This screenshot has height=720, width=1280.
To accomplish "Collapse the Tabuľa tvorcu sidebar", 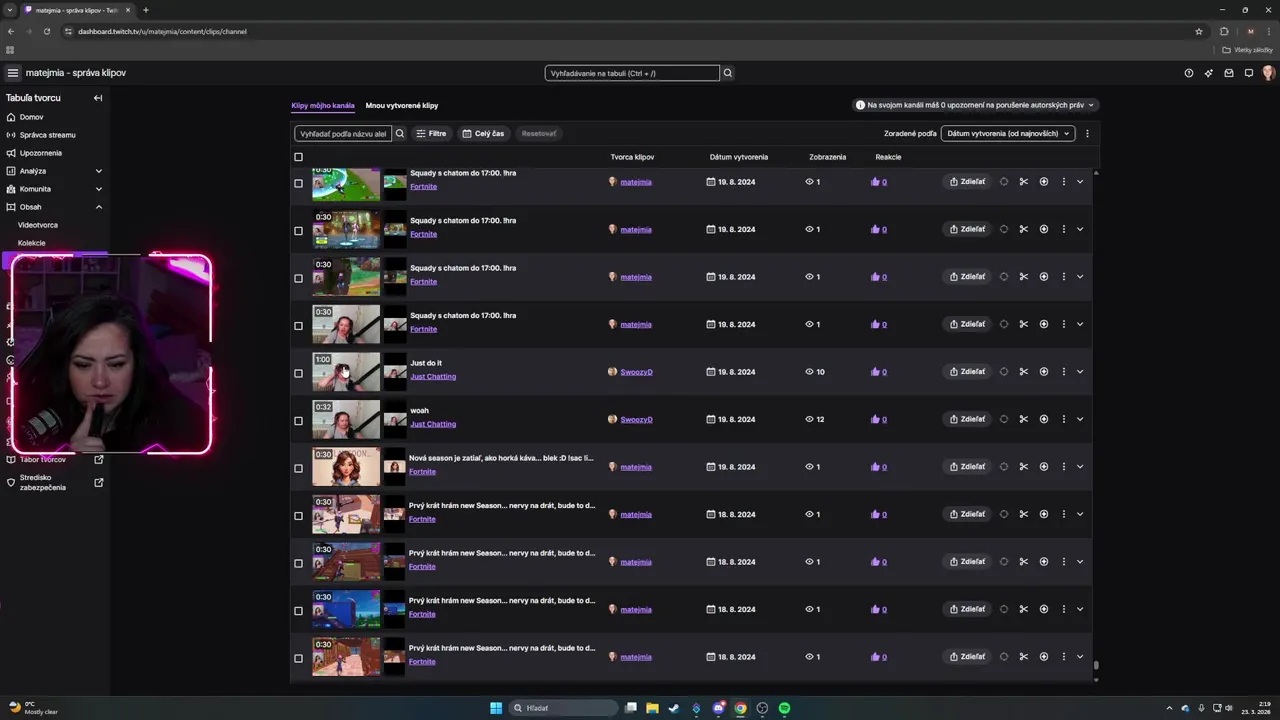I will [x=98, y=98].
